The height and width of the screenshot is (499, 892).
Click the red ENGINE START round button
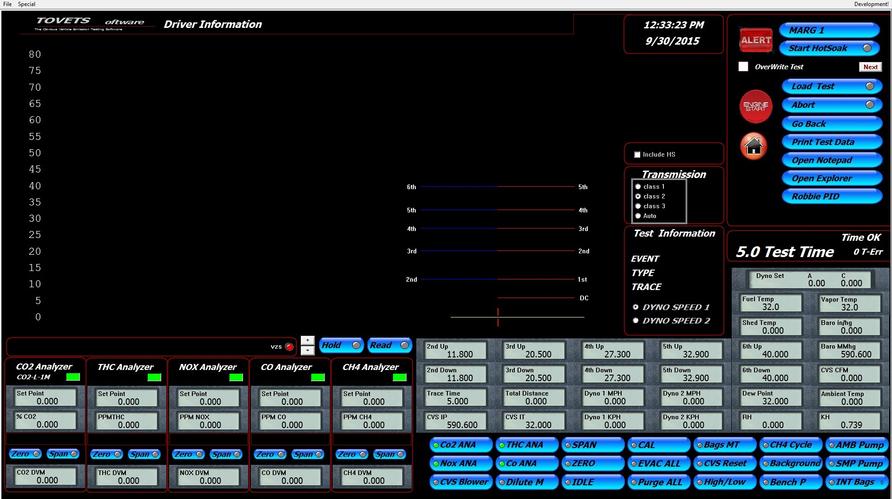click(755, 106)
